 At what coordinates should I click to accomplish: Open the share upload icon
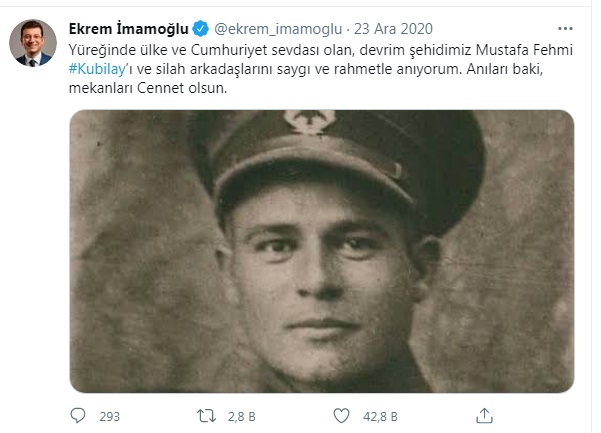(484, 416)
